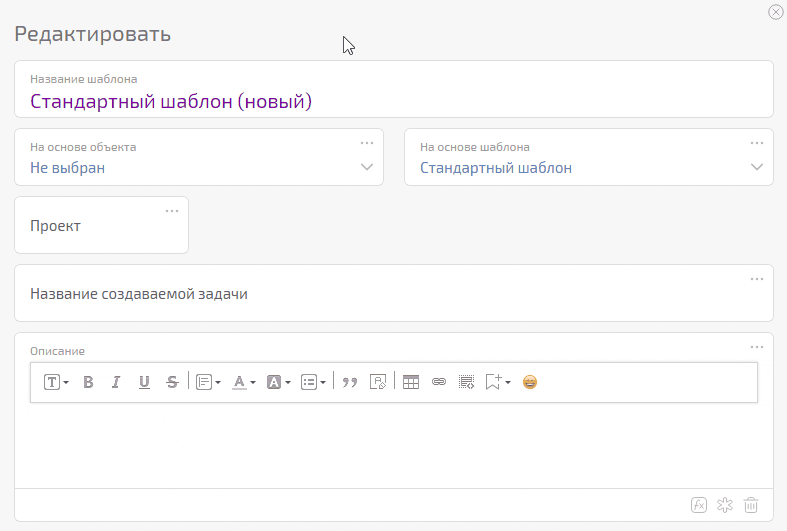787x531 pixels.
Task: Expand the На основе шаблона dropdown
Action: tap(757, 167)
